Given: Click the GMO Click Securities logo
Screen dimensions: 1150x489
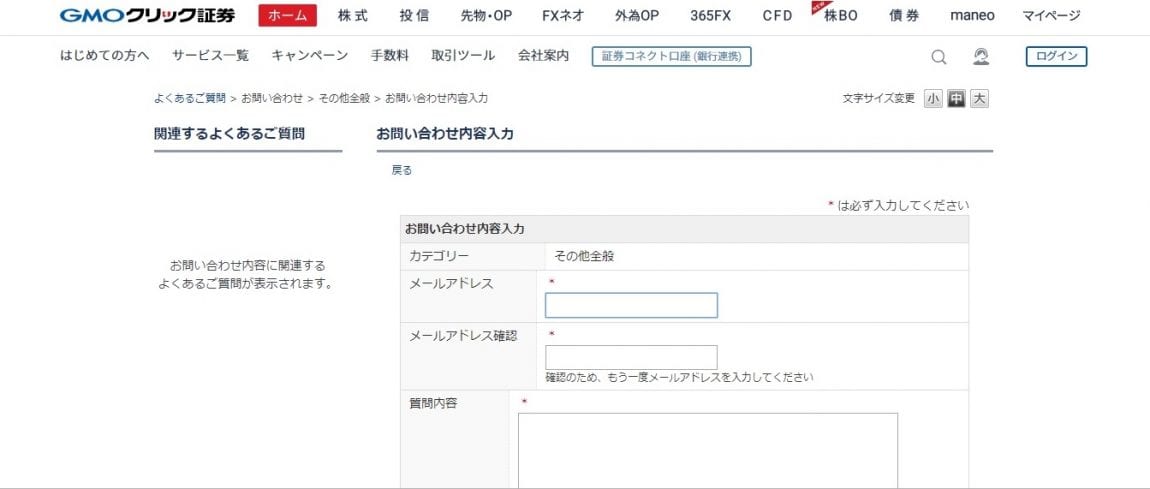Looking at the screenshot, I should (x=147, y=16).
